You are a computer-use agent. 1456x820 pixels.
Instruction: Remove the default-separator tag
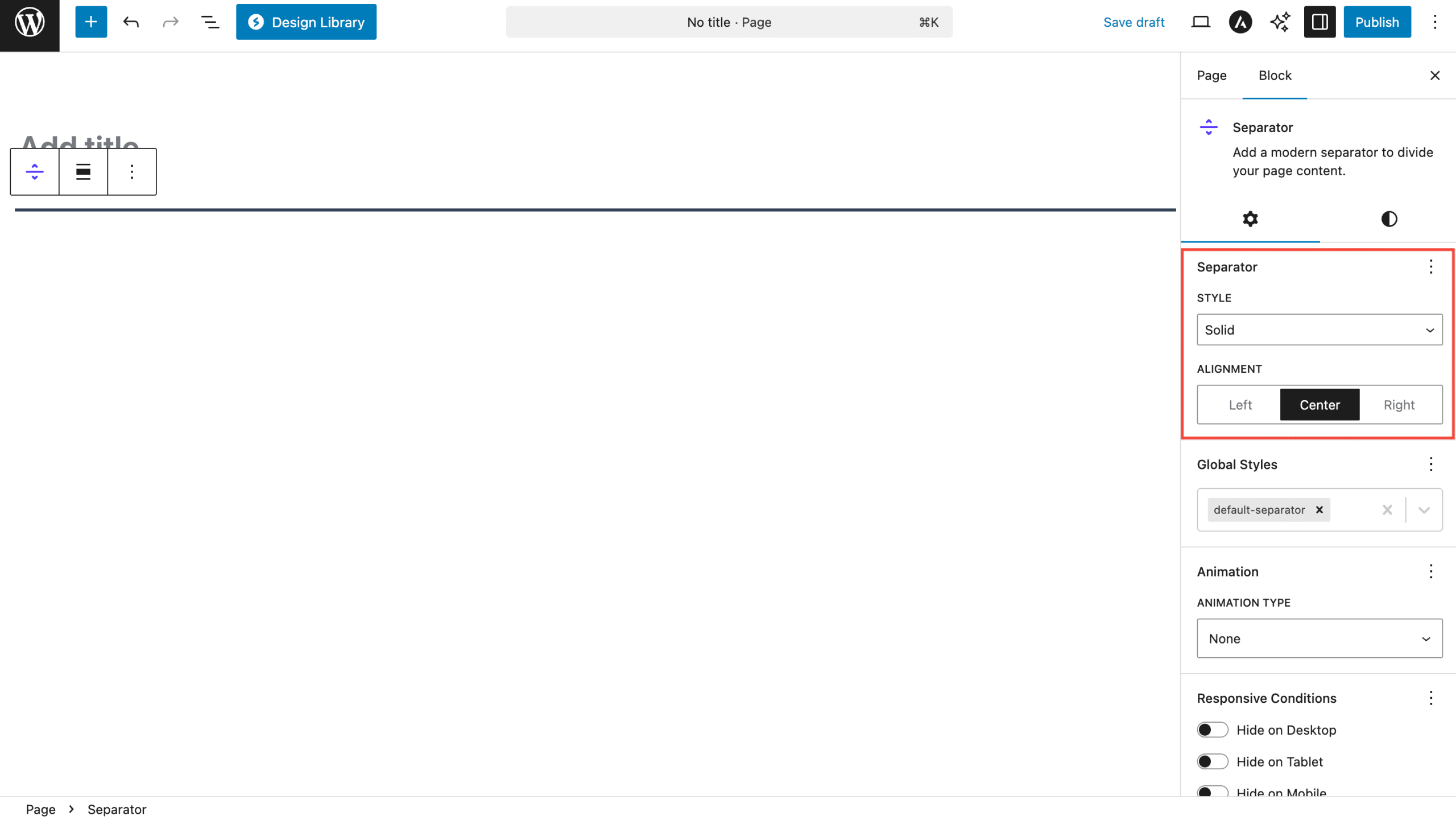pos(1319,510)
